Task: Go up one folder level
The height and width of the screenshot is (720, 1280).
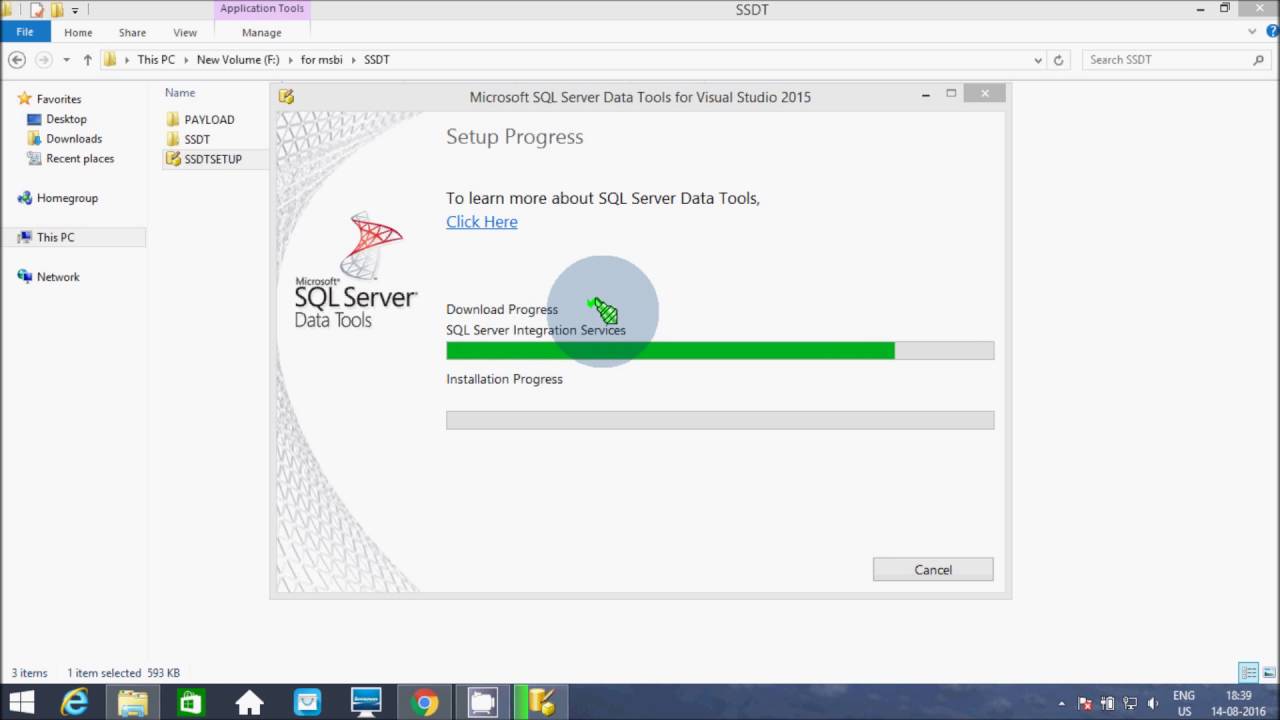Action: click(x=87, y=60)
